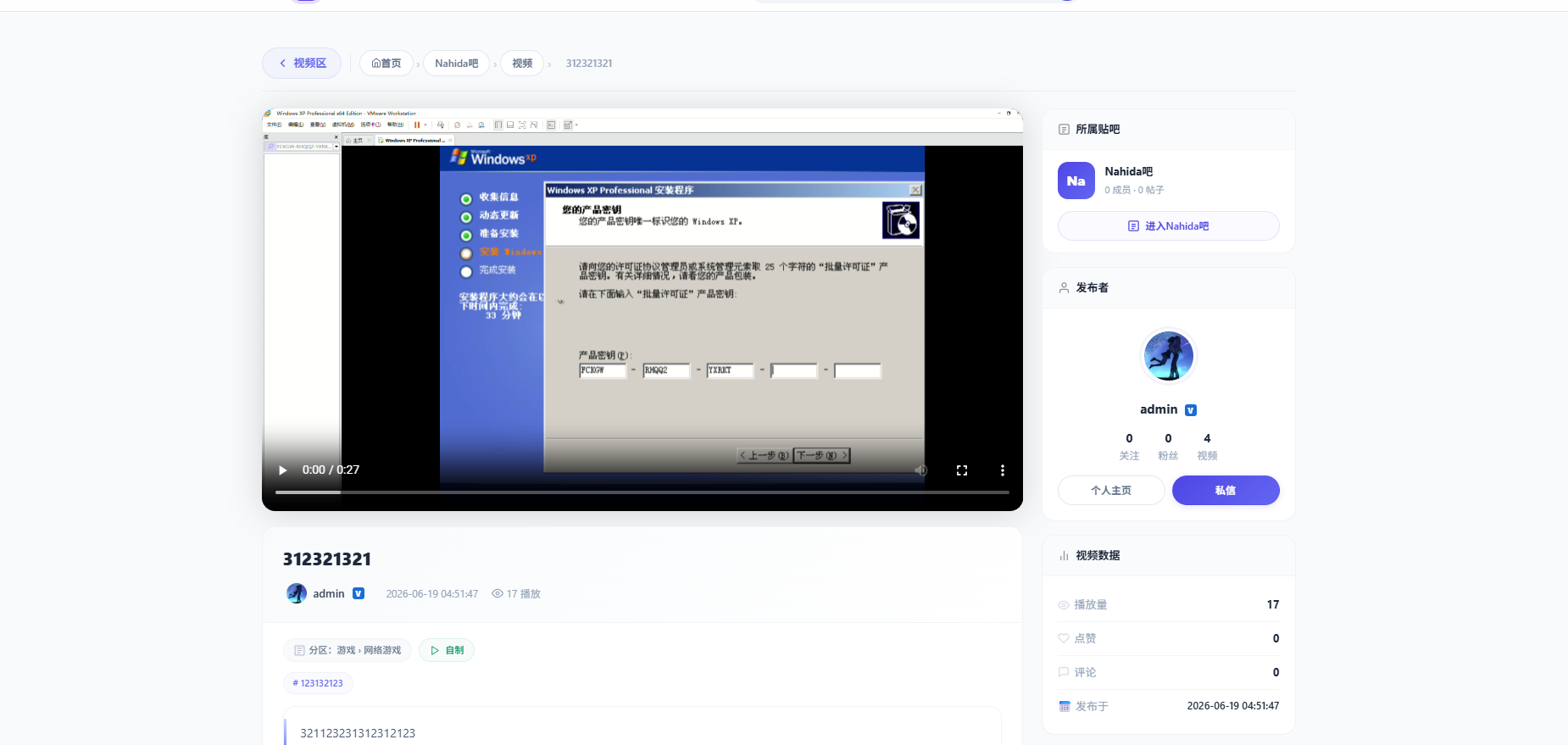Screen dimensions: 1568x745
Task: Open the Na forum avatar
Action: (1076, 181)
